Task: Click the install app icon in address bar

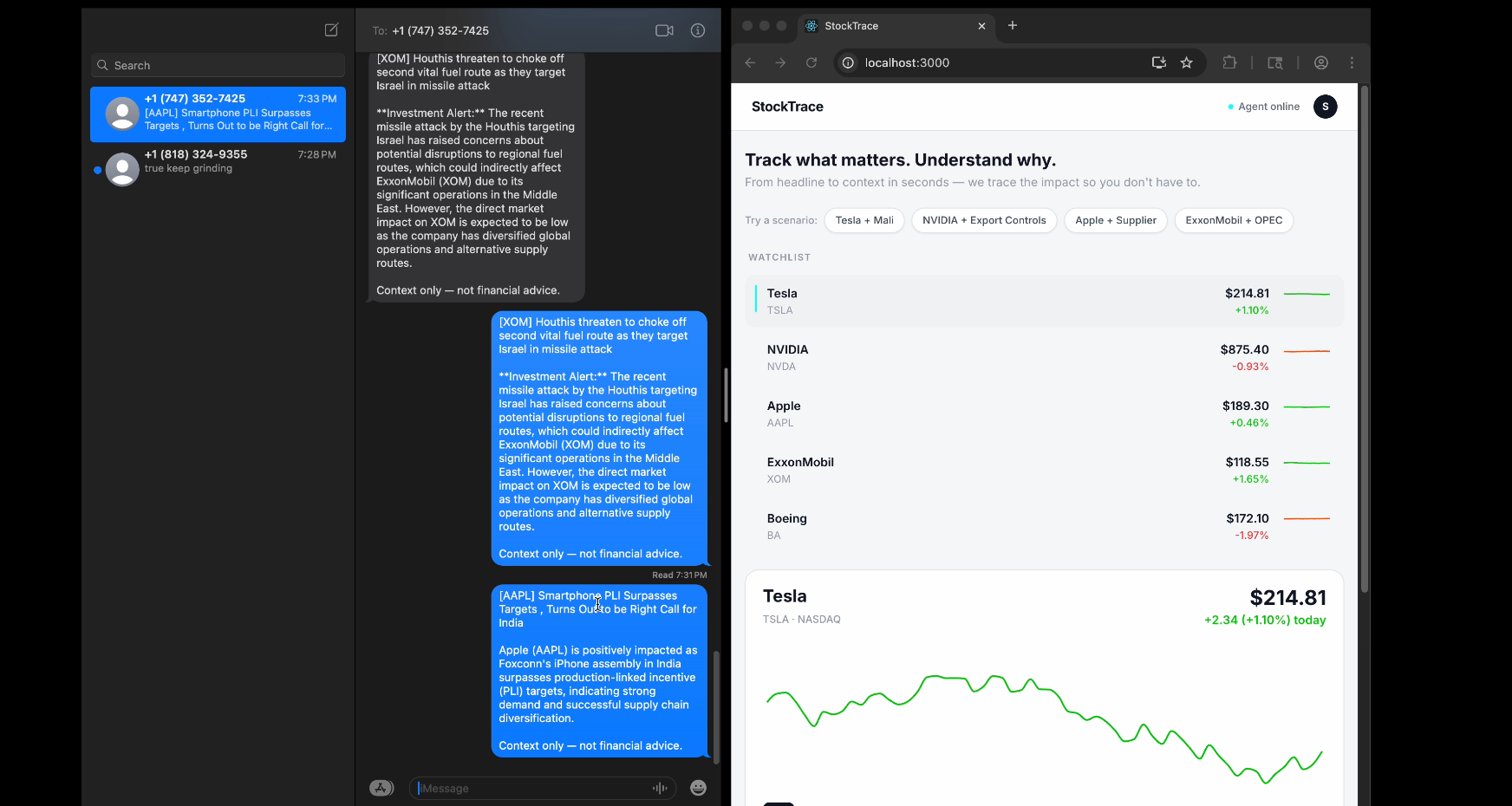Action: [1159, 62]
